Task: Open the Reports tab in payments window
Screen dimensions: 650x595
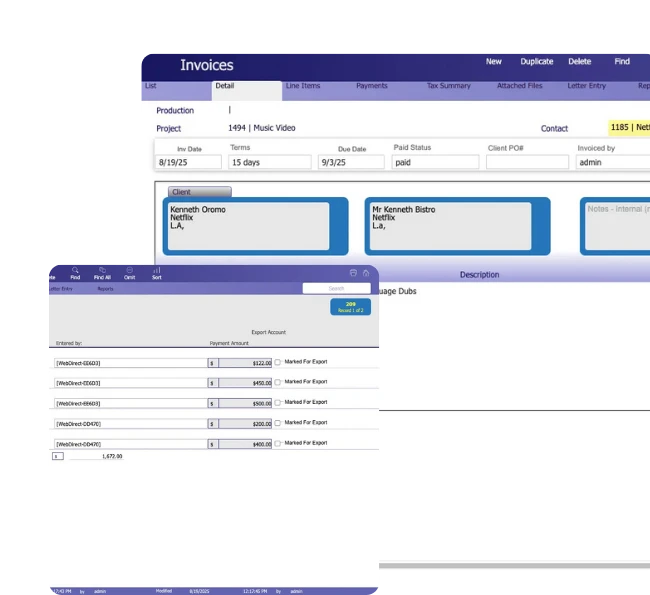Action: (x=105, y=289)
